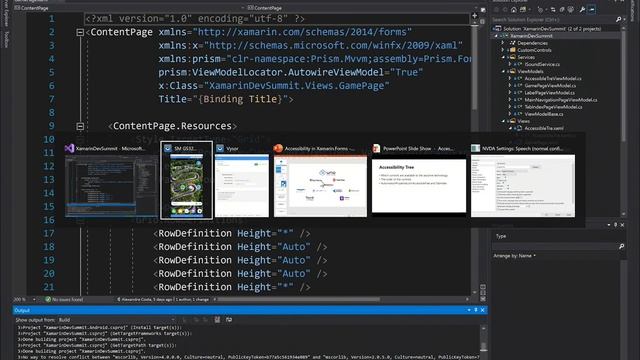Click the Collapse All icon in Solution Explorer toolbar
Image resolution: width=640 pixels, height=360 pixels.
(x=562, y=10)
